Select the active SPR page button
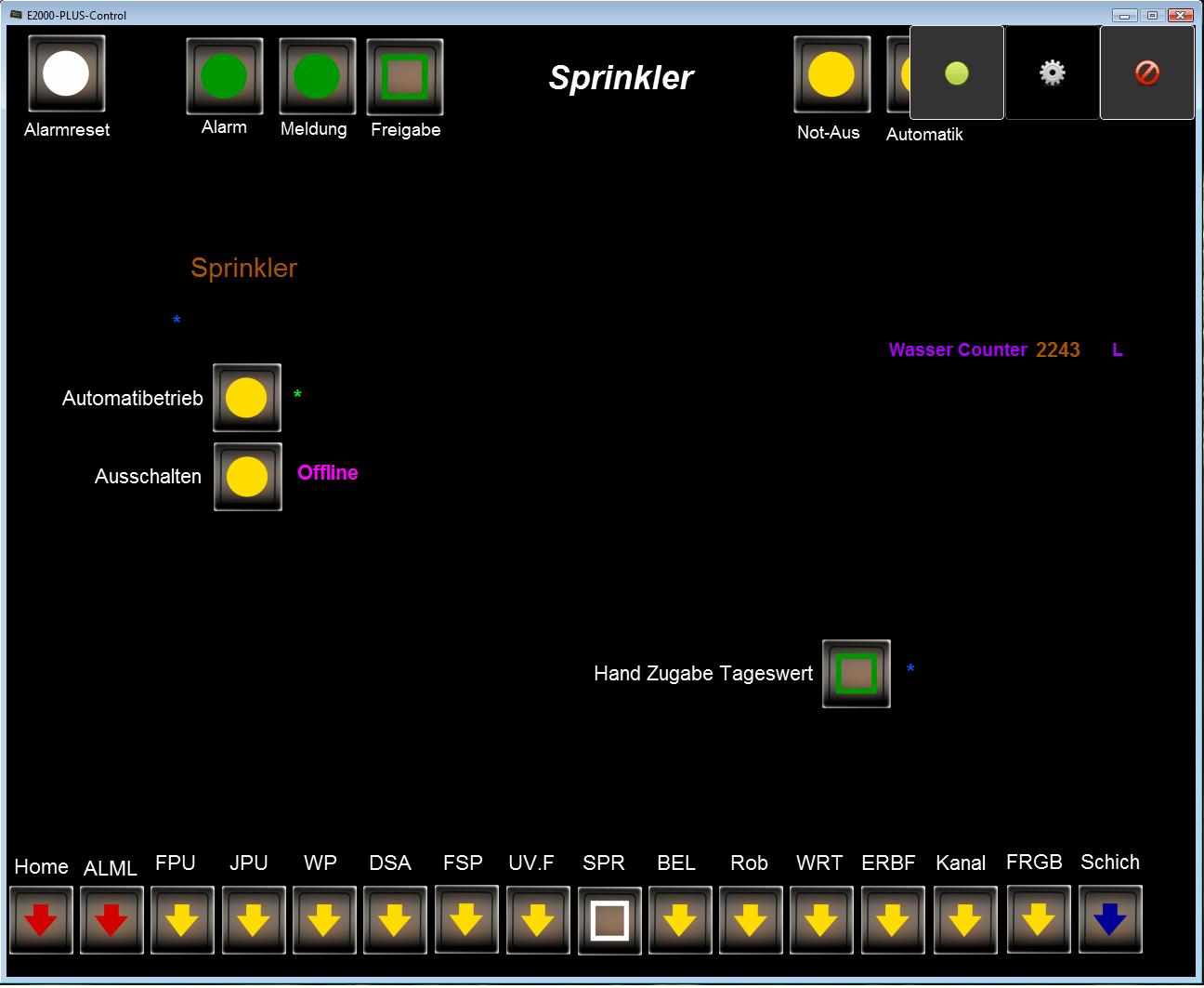The width and height of the screenshot is (1204, 988). 609,920
